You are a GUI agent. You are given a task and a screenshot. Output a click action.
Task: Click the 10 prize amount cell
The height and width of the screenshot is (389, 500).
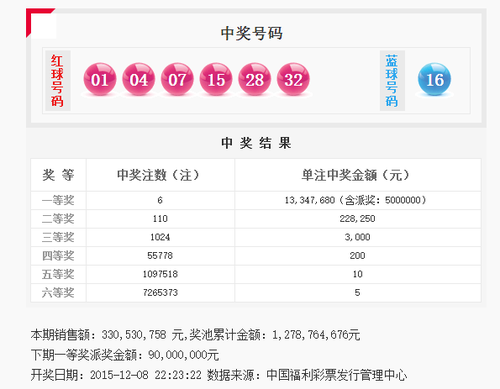357,274
